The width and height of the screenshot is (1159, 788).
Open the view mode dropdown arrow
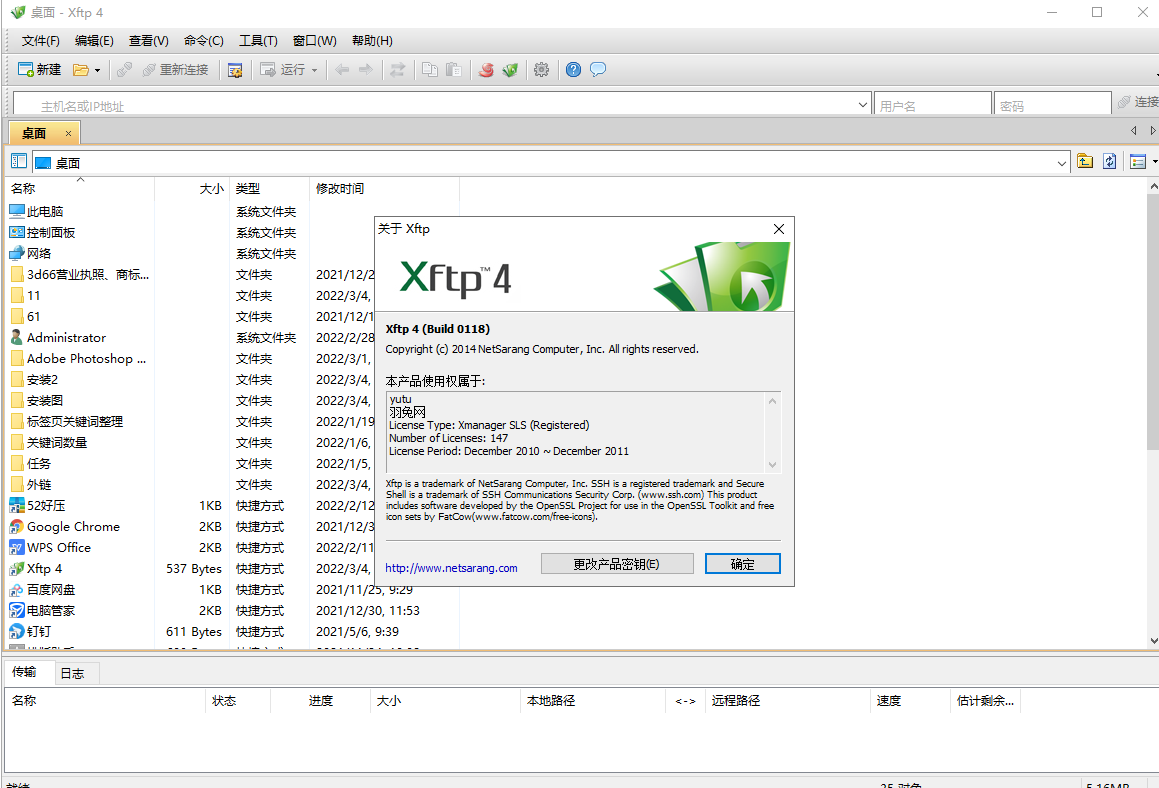tap(1154, 162)
